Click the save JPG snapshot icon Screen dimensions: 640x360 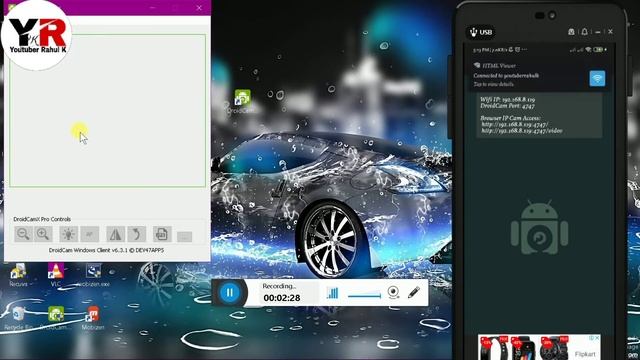coord(162,234)
